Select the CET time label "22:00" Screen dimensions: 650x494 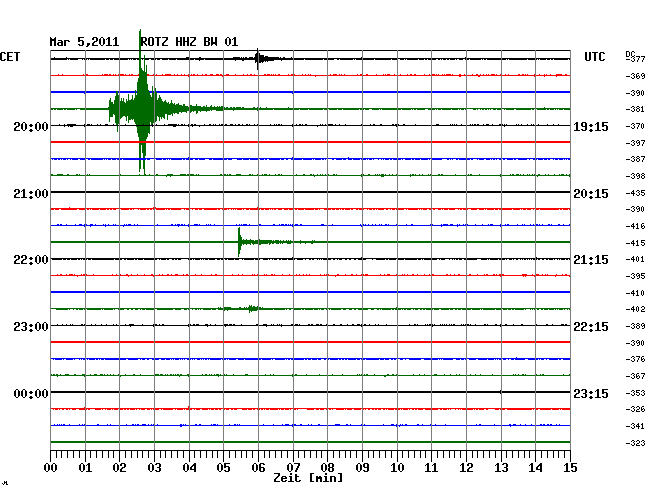tap(31, 260)
